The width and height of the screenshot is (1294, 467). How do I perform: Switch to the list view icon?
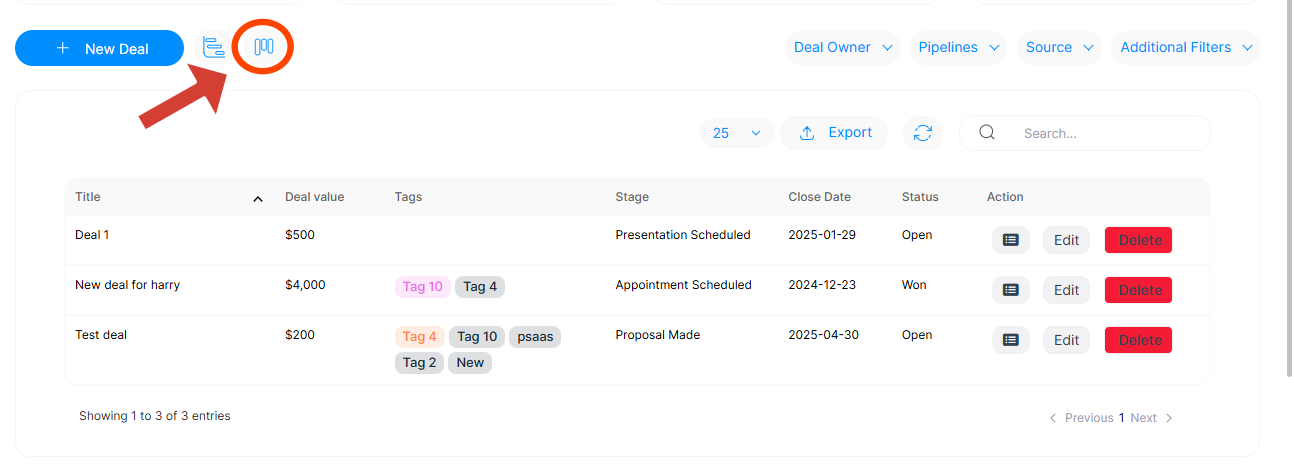214,47
